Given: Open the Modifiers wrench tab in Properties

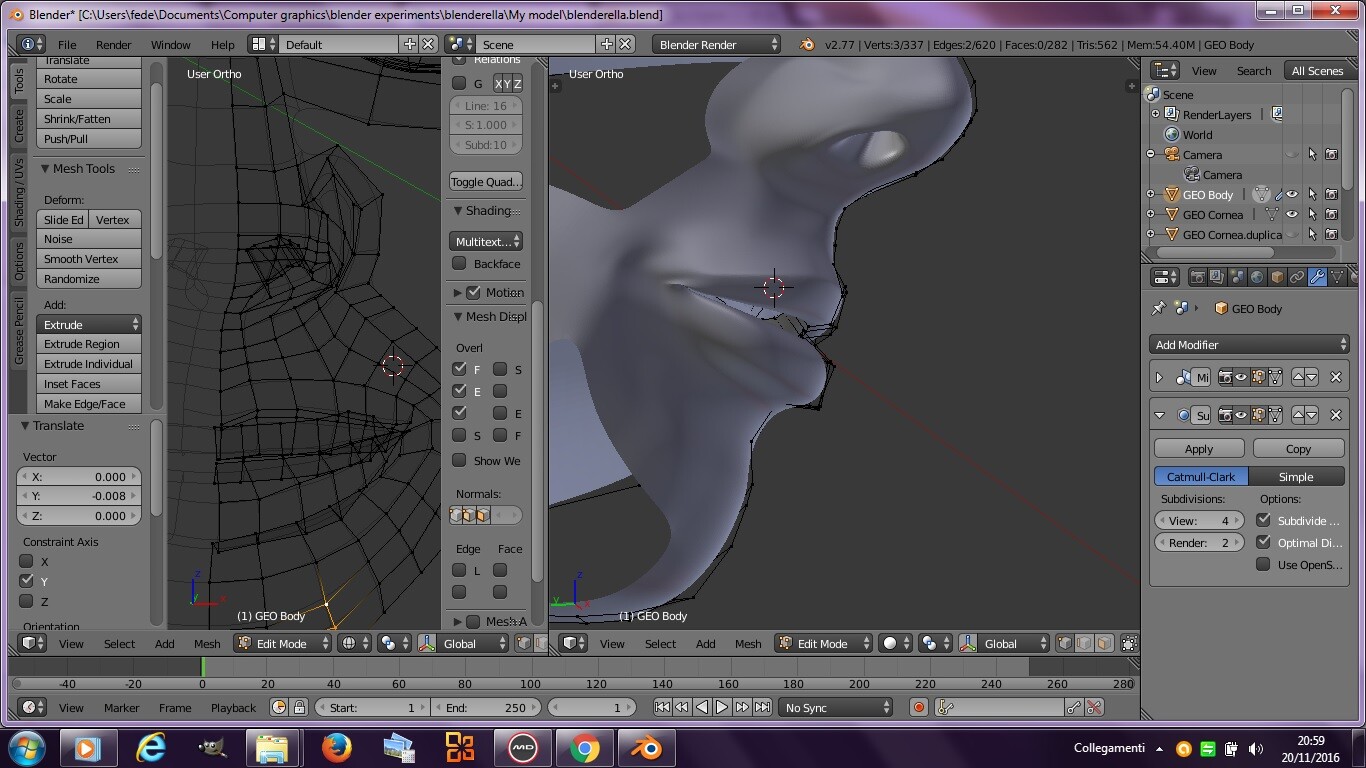Looking at the screenshot, I should (1317, 277).
